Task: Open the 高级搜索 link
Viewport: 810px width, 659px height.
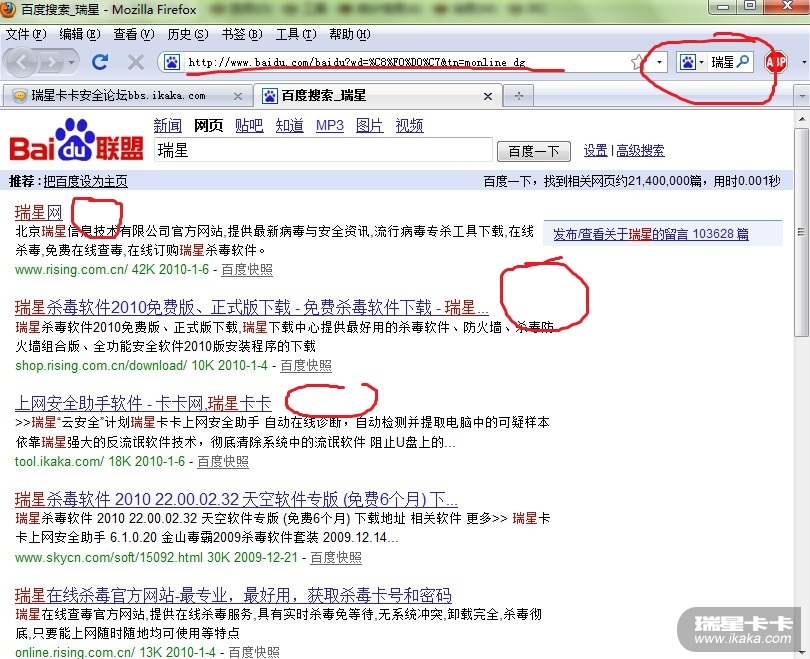Action: [x=640, y=150]
